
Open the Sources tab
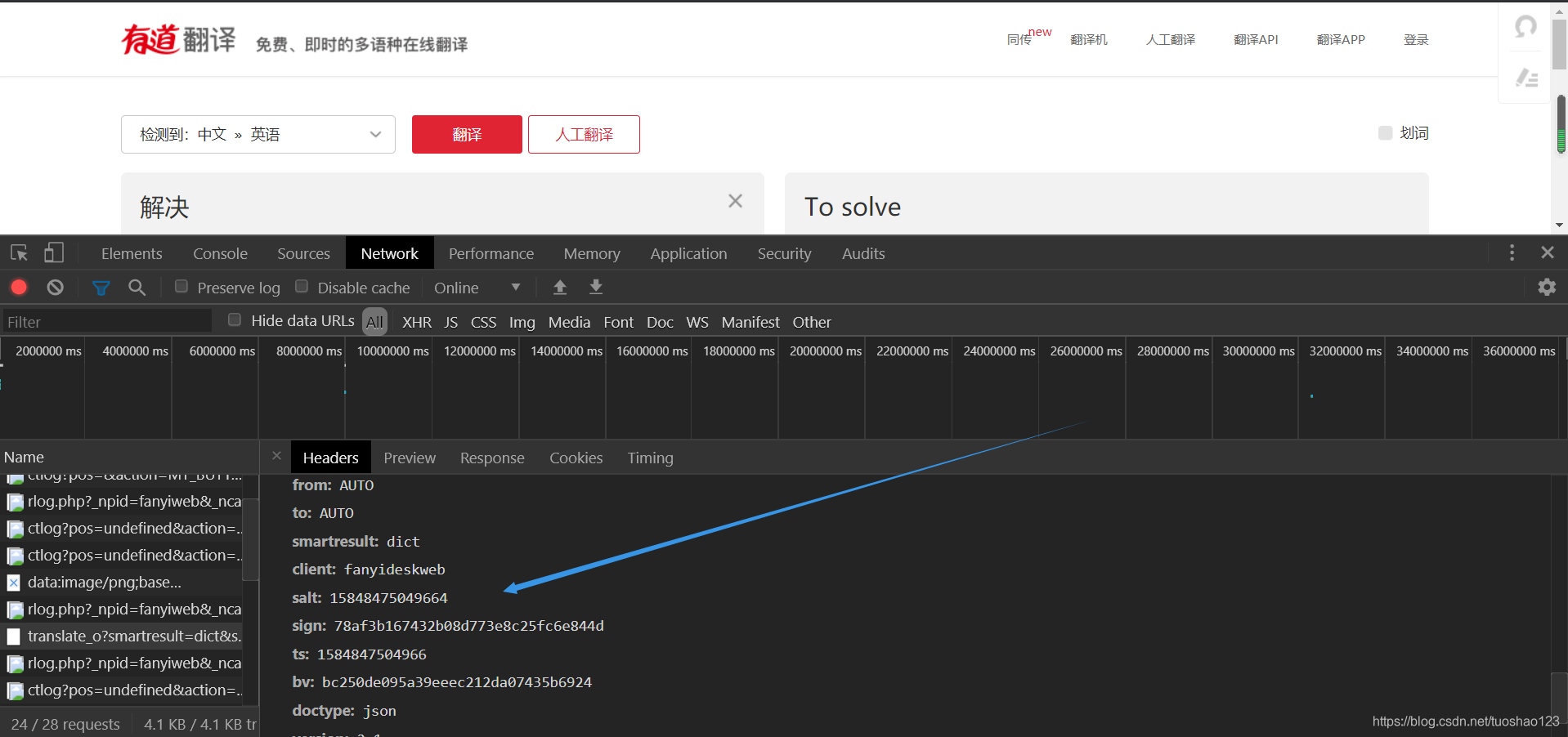(303, 253)
